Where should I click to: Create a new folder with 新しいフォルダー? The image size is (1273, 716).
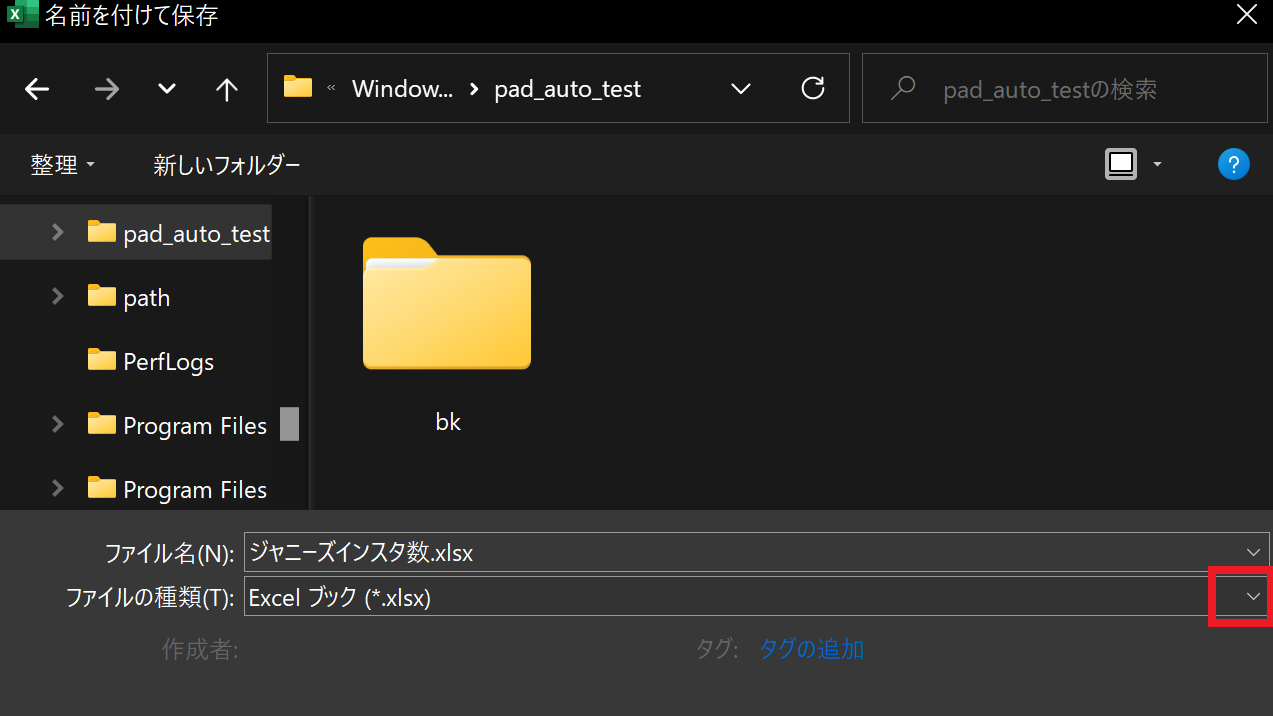228,163
